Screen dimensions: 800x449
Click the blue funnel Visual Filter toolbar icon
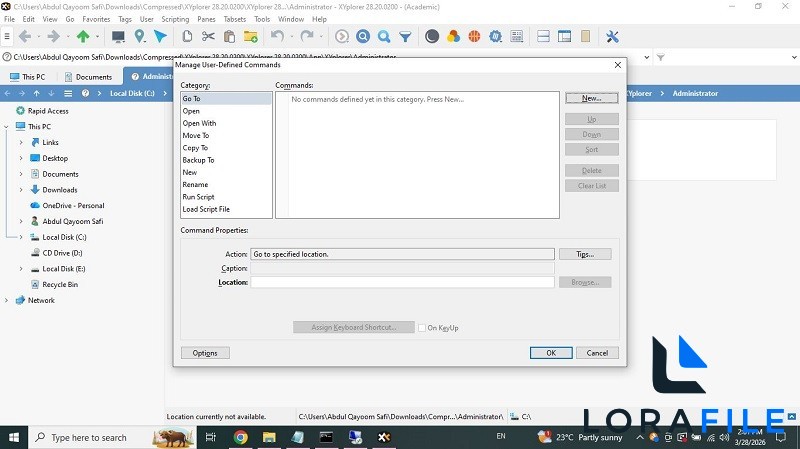[405, 36]
